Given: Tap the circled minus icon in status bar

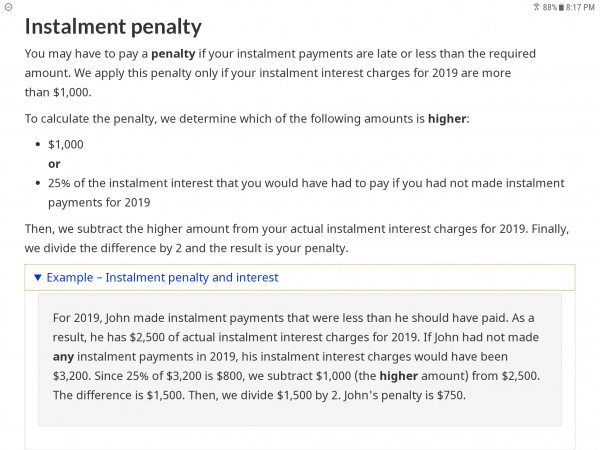Looking at the screenshot, I should click(x=8, y=7).
